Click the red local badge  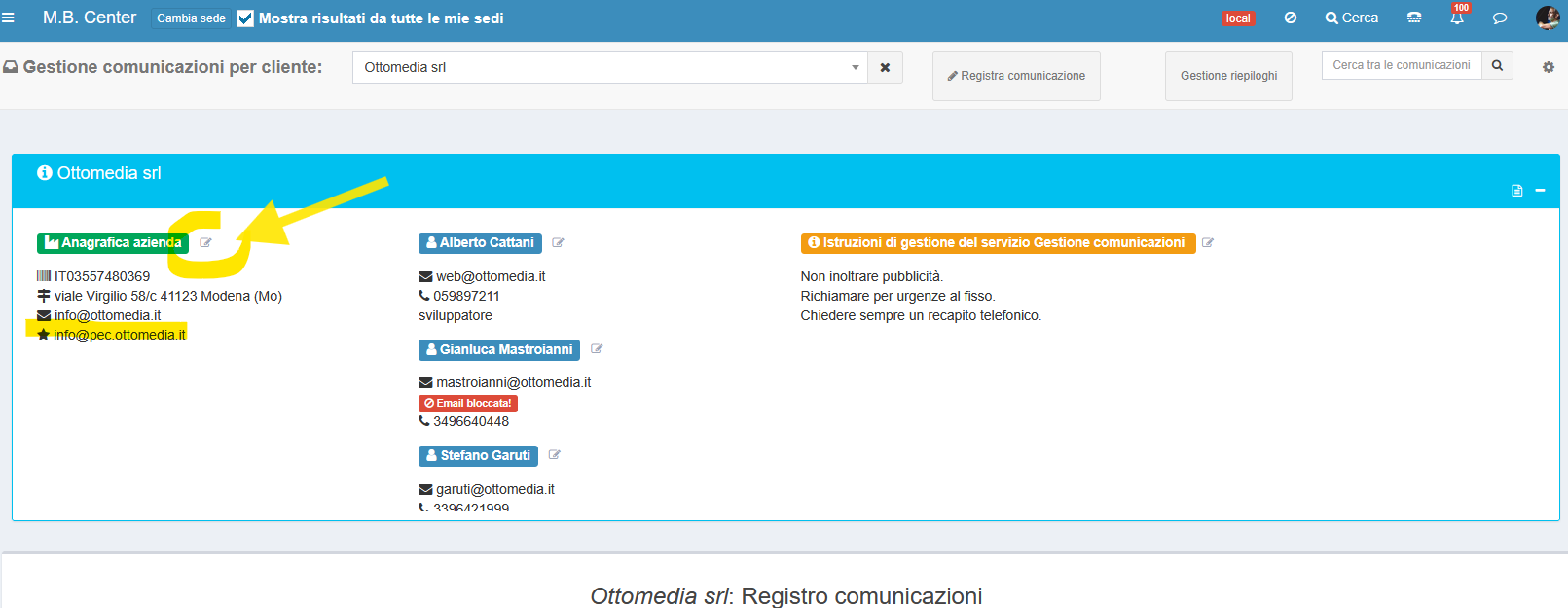click(x=1238, y=18)
